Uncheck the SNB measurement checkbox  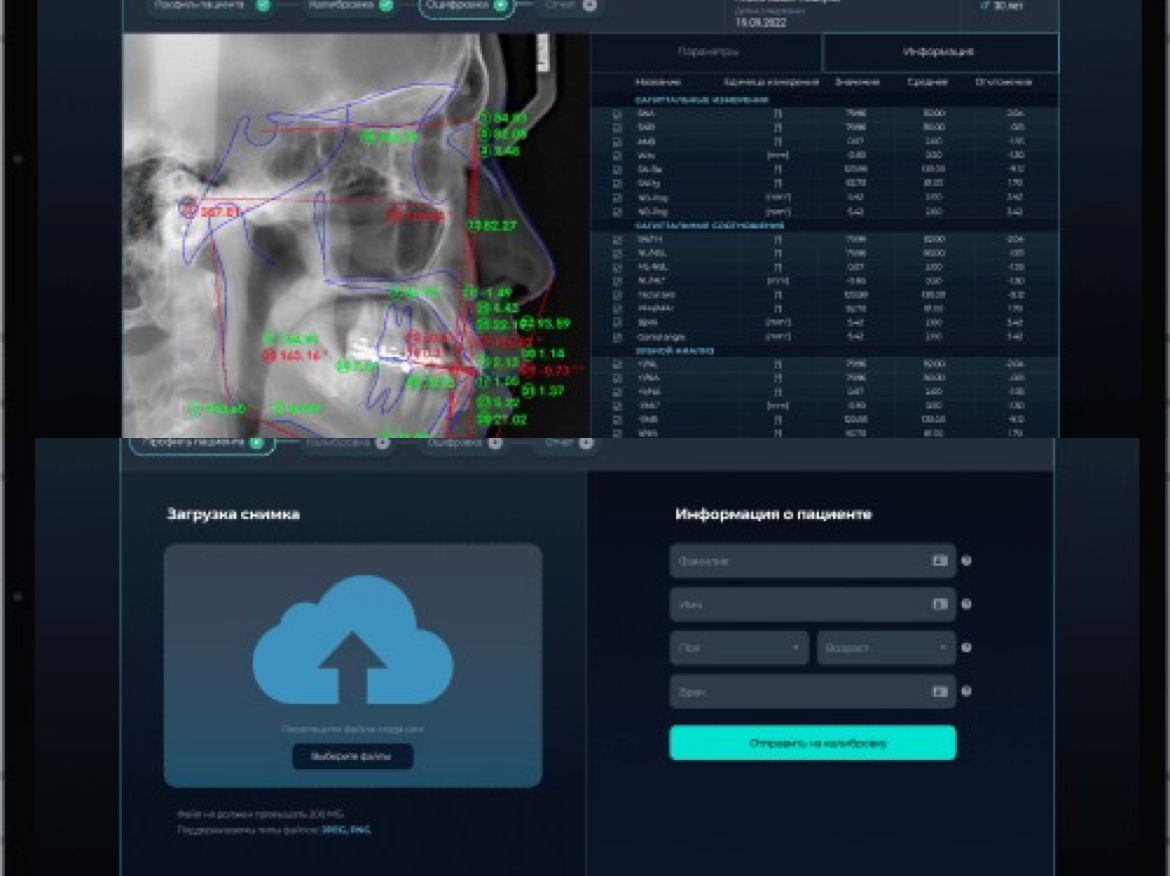tap(617, 128)
